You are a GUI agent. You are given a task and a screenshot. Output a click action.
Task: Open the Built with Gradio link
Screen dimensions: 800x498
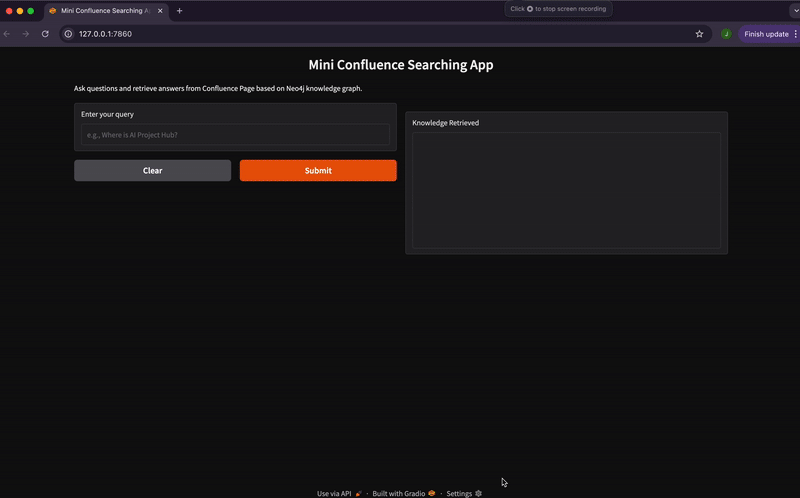pos(404,493)
